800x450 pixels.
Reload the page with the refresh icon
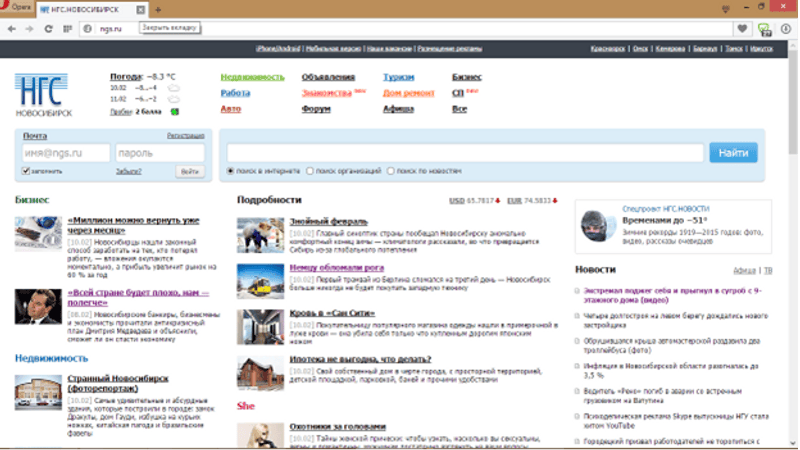48,29
